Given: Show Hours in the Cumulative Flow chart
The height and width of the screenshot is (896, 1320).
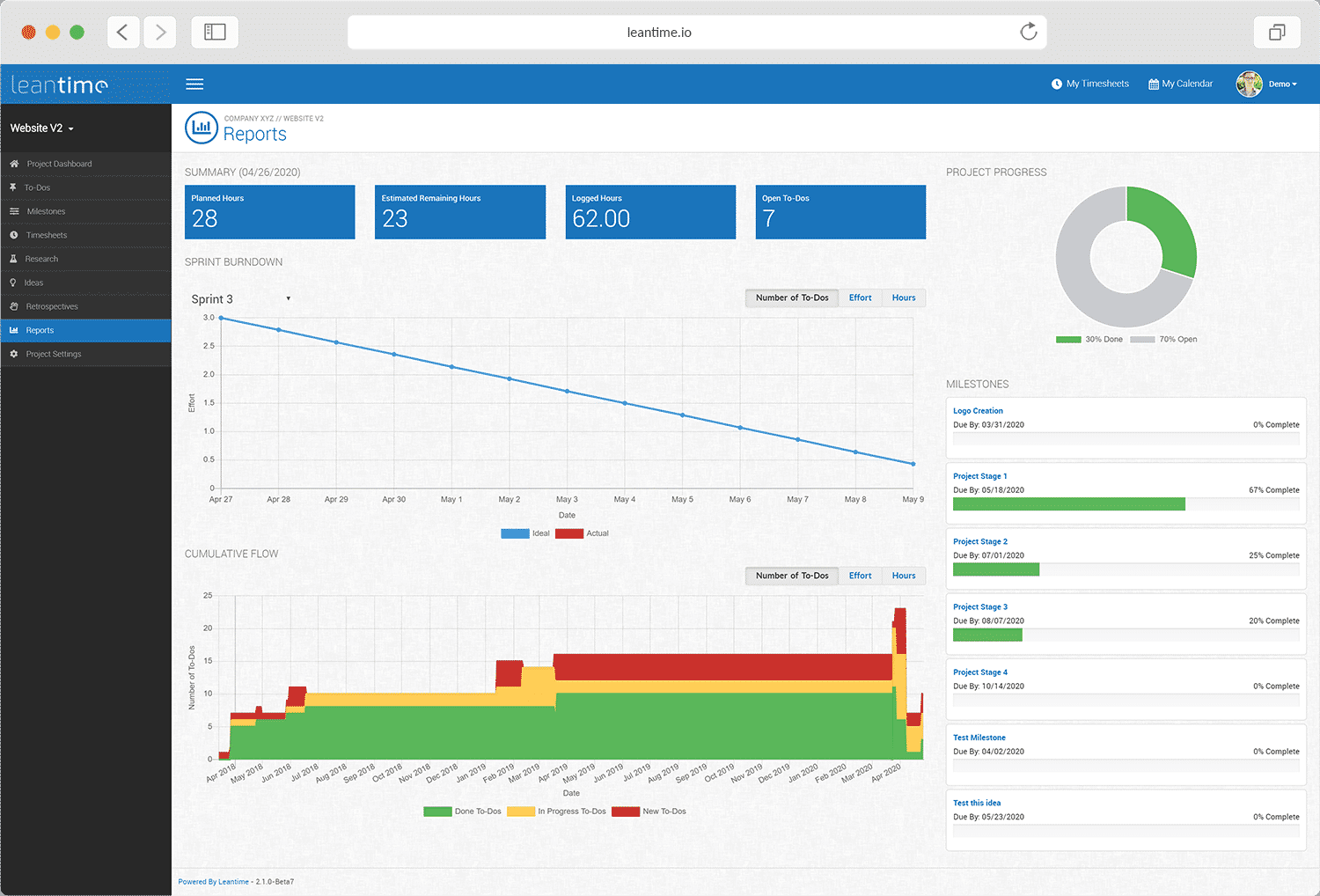Looking at the screenshot, I should (903, 576).
